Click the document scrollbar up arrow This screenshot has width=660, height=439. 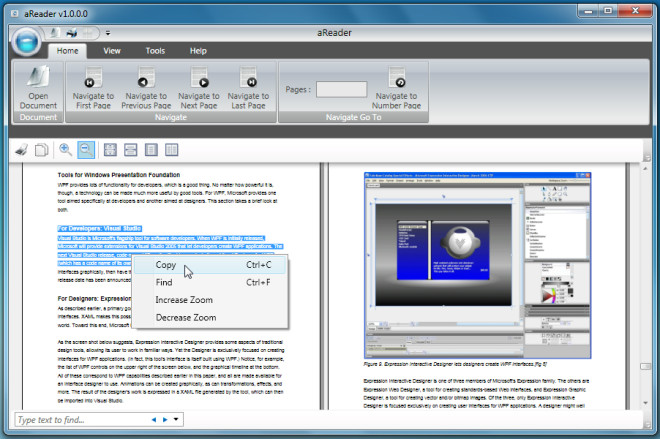(646, 168)
